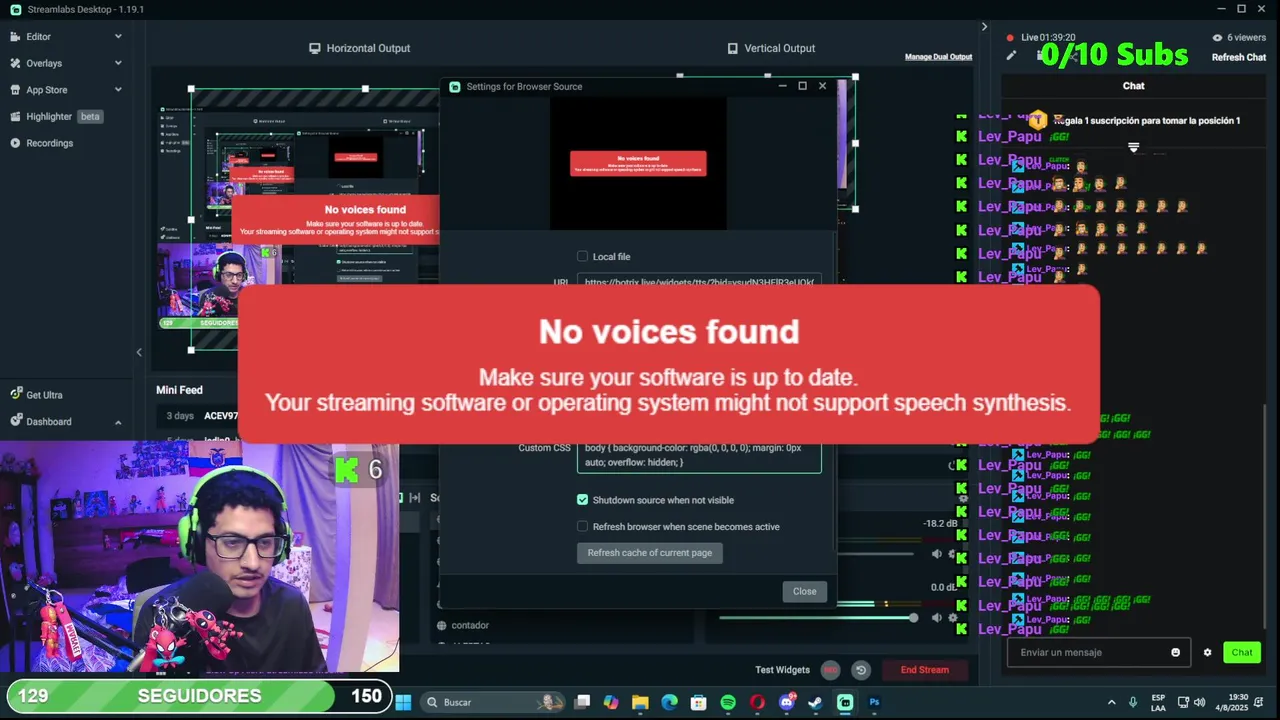Open Spotify from the taskbar
Viewport: 1280px width, 720px height.
pyautogui.click(x=728, y=702)
